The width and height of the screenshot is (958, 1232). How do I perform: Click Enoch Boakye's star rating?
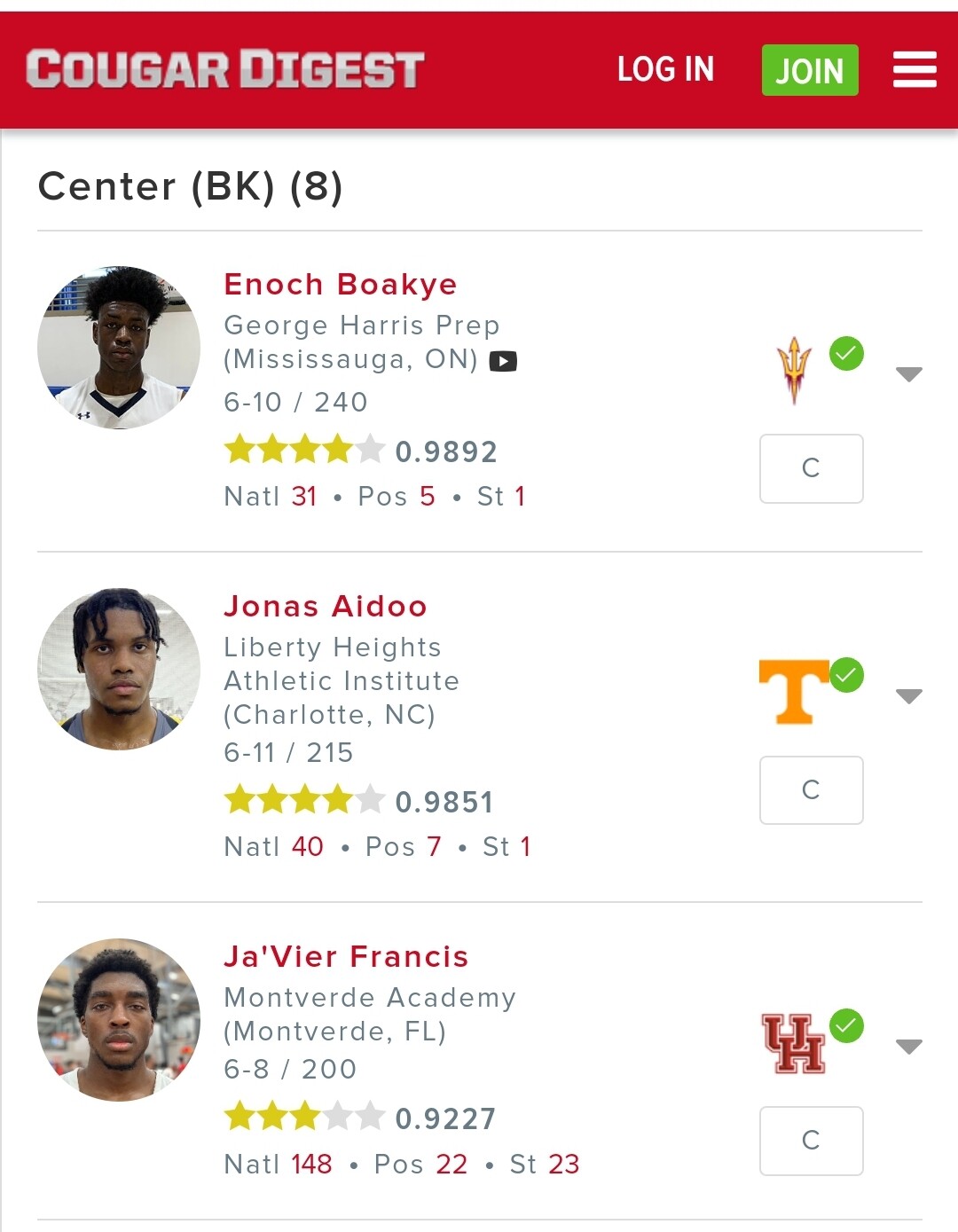coord(304,450)
